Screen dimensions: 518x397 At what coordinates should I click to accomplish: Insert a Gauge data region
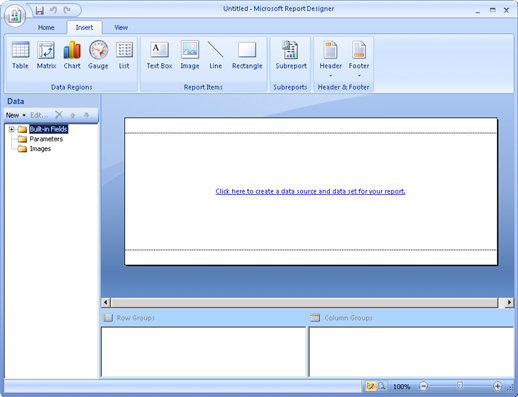tap(98, 55)
